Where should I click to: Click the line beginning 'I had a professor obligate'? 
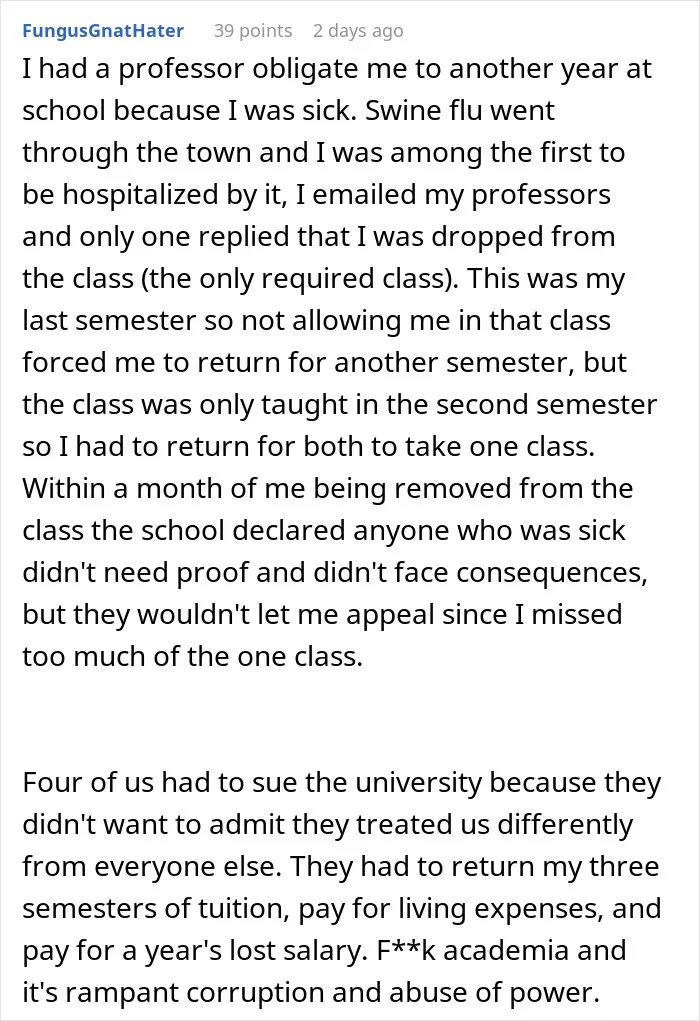coord(337,69)
